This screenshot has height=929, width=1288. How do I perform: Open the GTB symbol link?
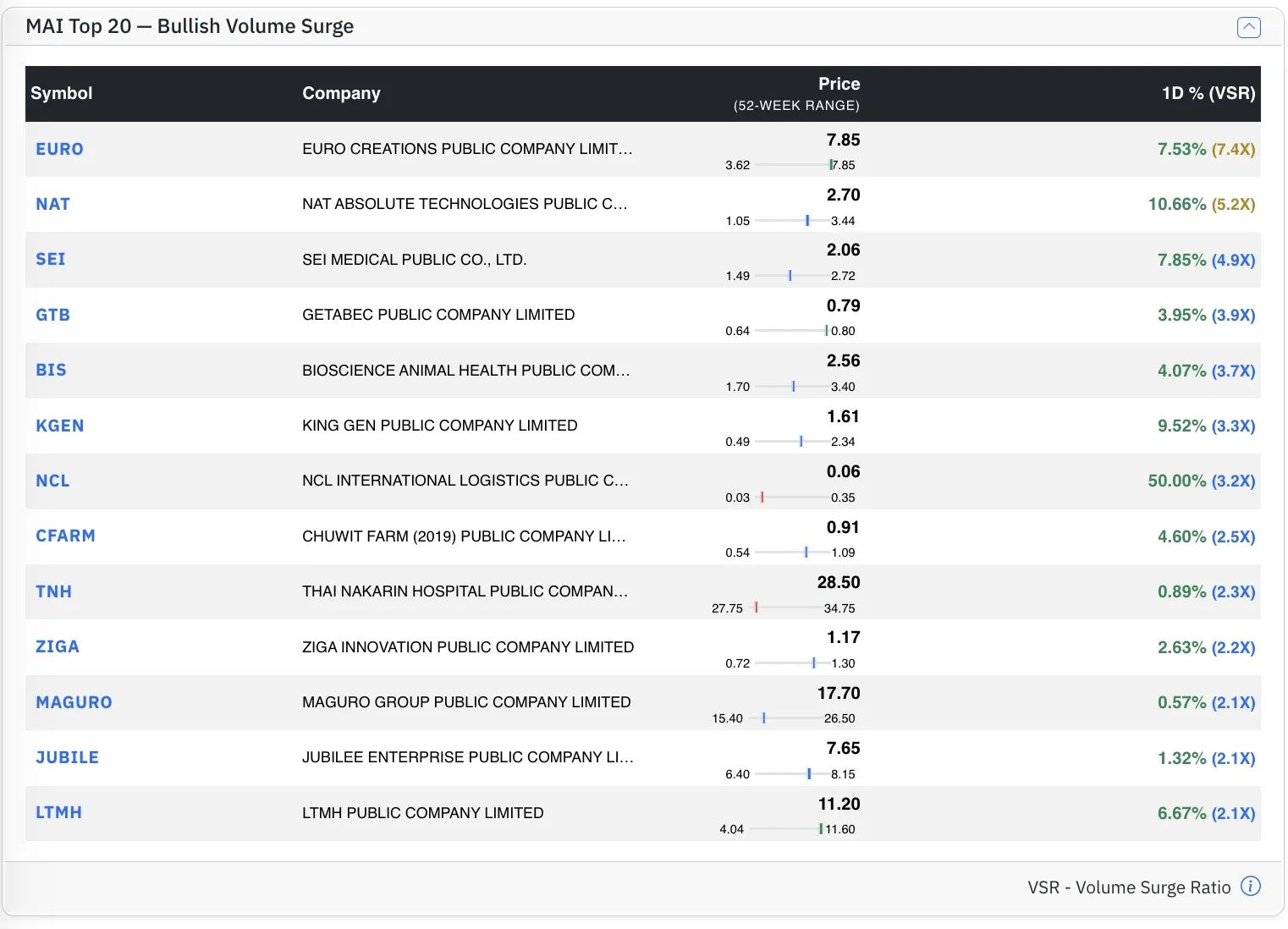[x=52, y=315]
